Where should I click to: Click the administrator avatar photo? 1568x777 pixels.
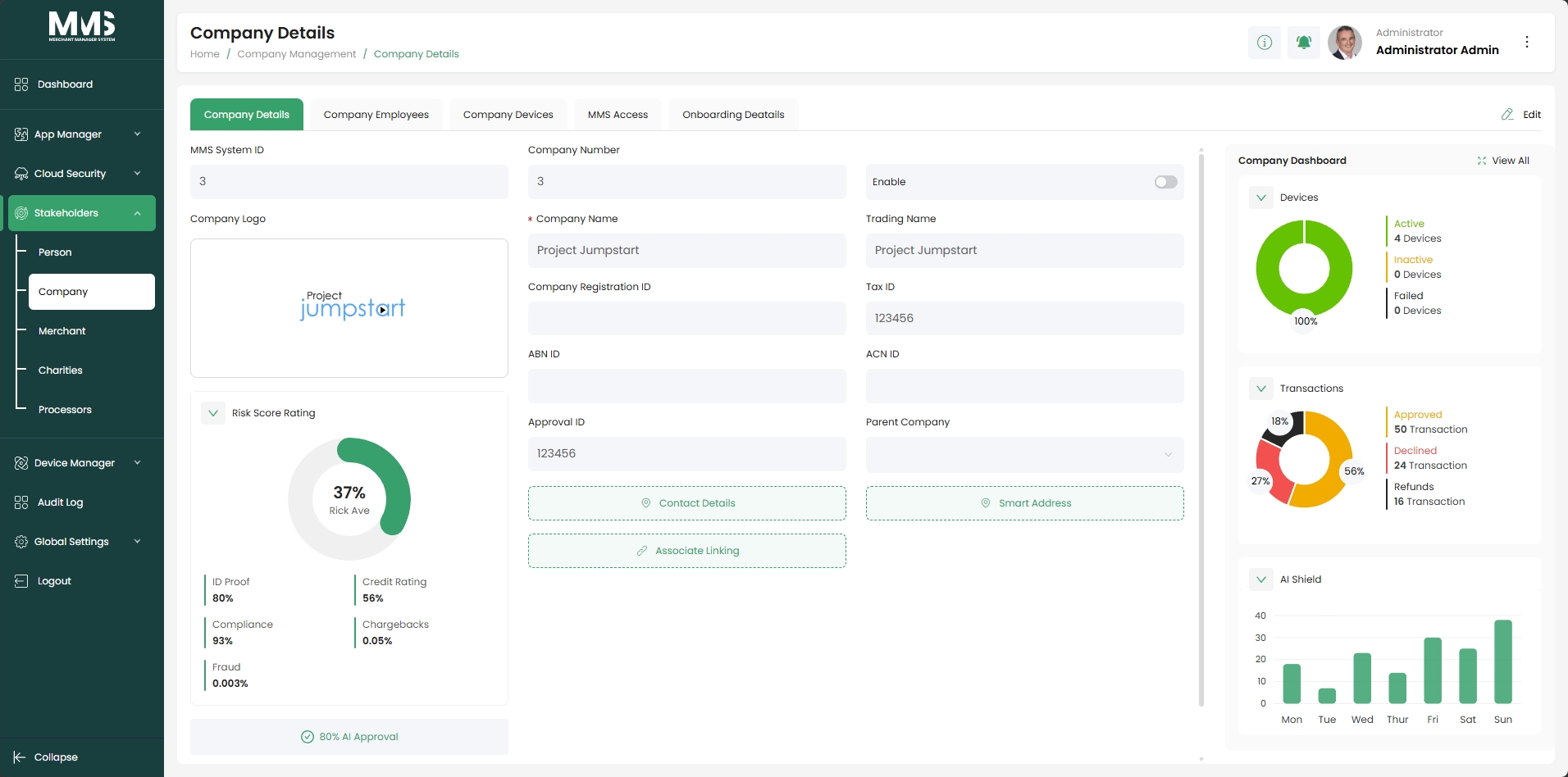tap(1345, 42)
